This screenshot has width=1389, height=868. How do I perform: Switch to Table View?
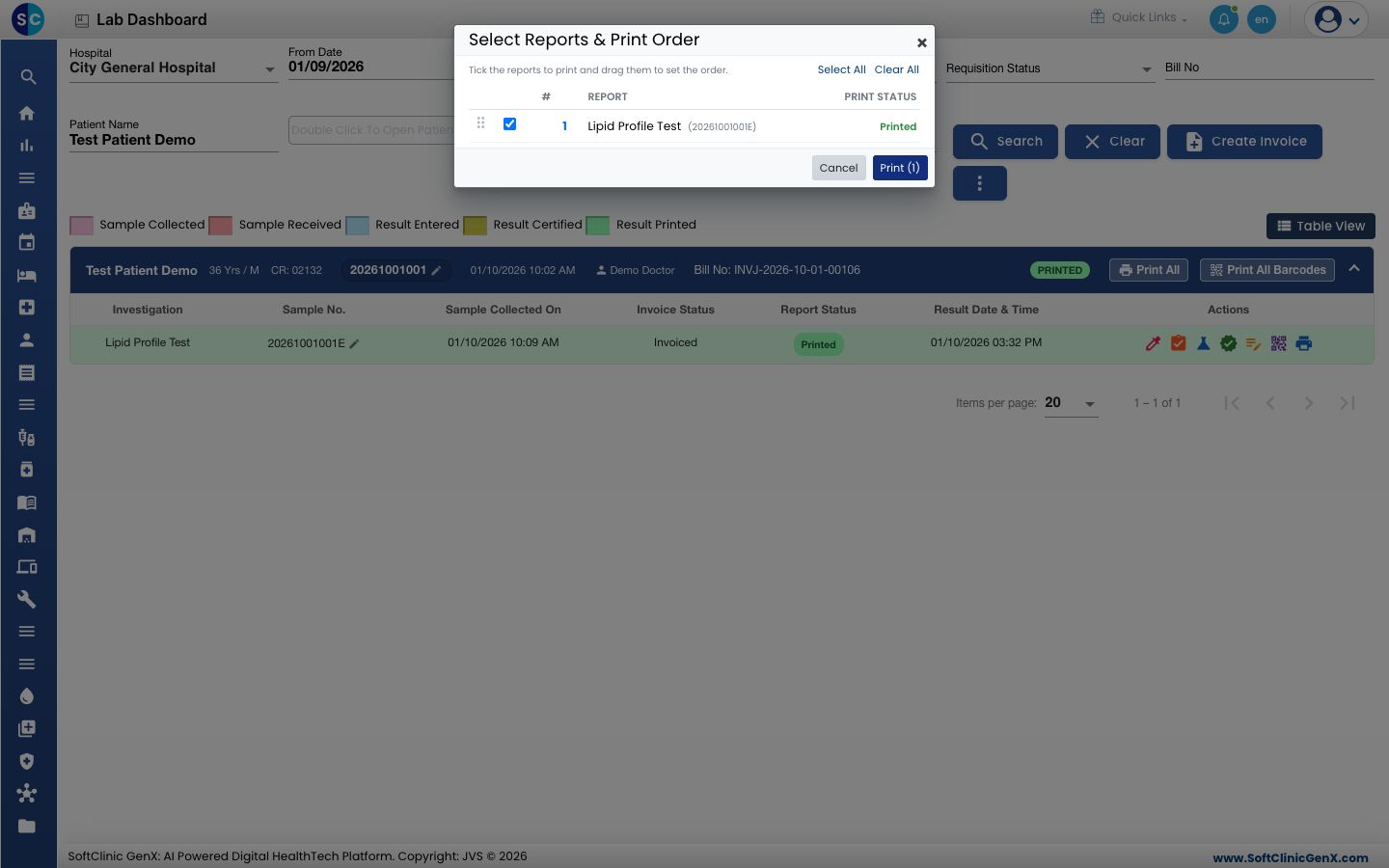point(1321,226)
